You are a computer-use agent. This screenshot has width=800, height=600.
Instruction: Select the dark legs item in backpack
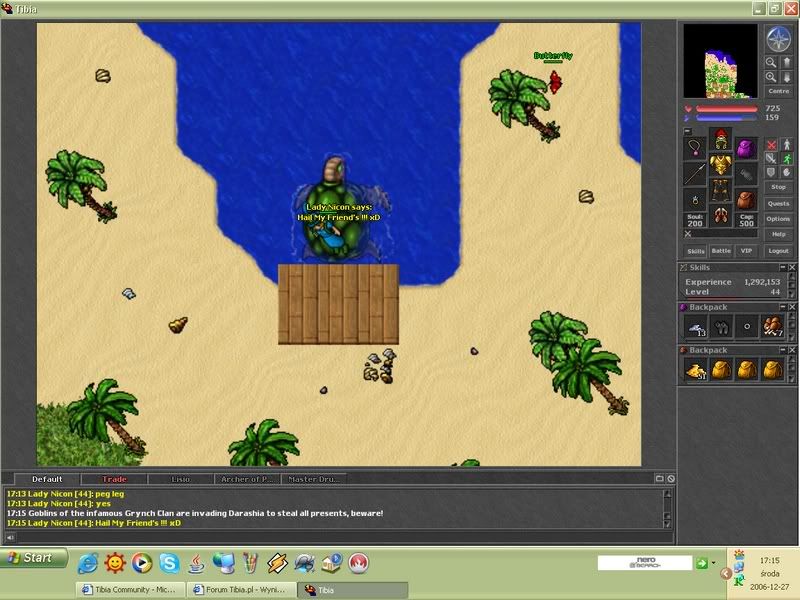(721, 327)
